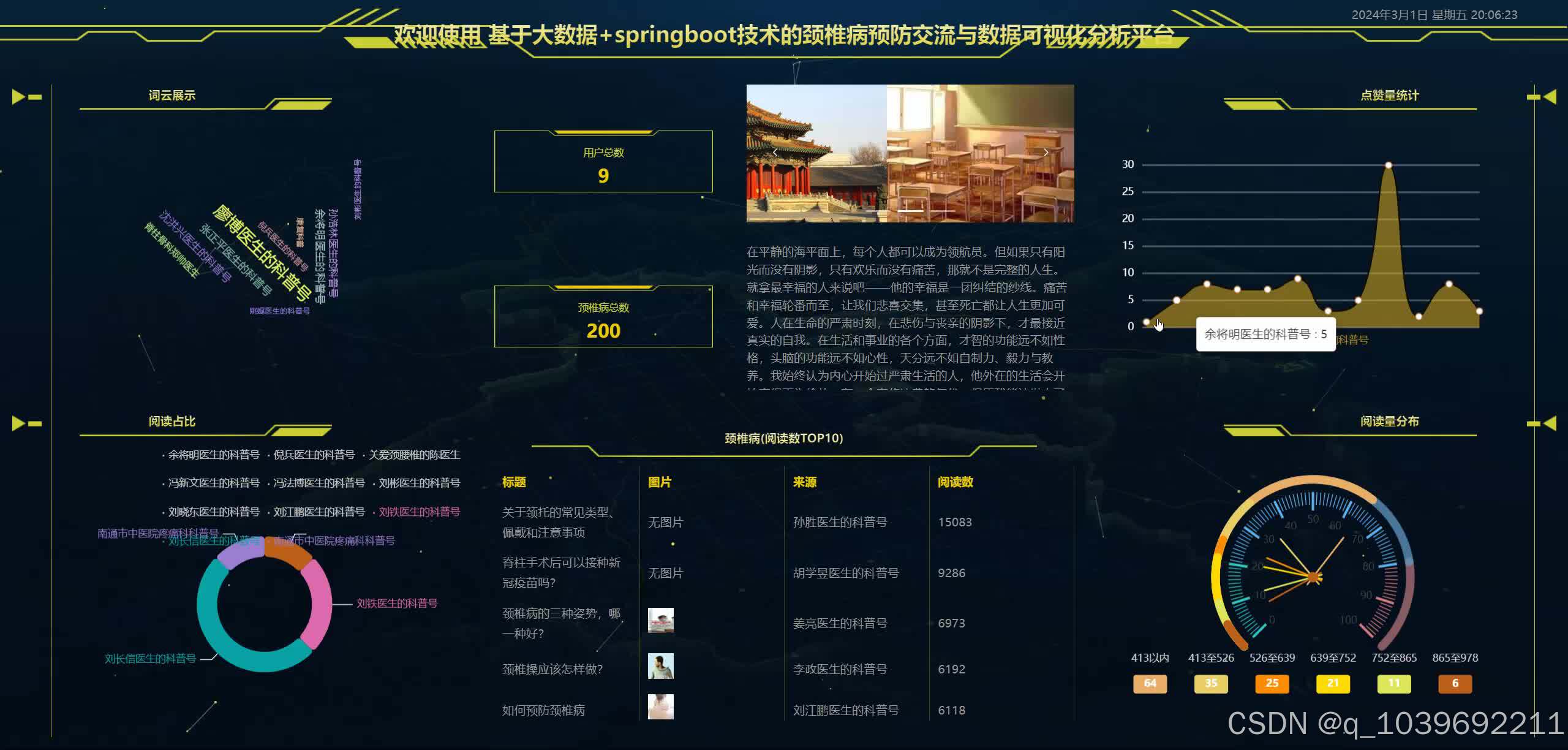The width and height of the screenshot is (1568, 750).
Task: Click the 阅读数 column header
Action: [955, 482]
